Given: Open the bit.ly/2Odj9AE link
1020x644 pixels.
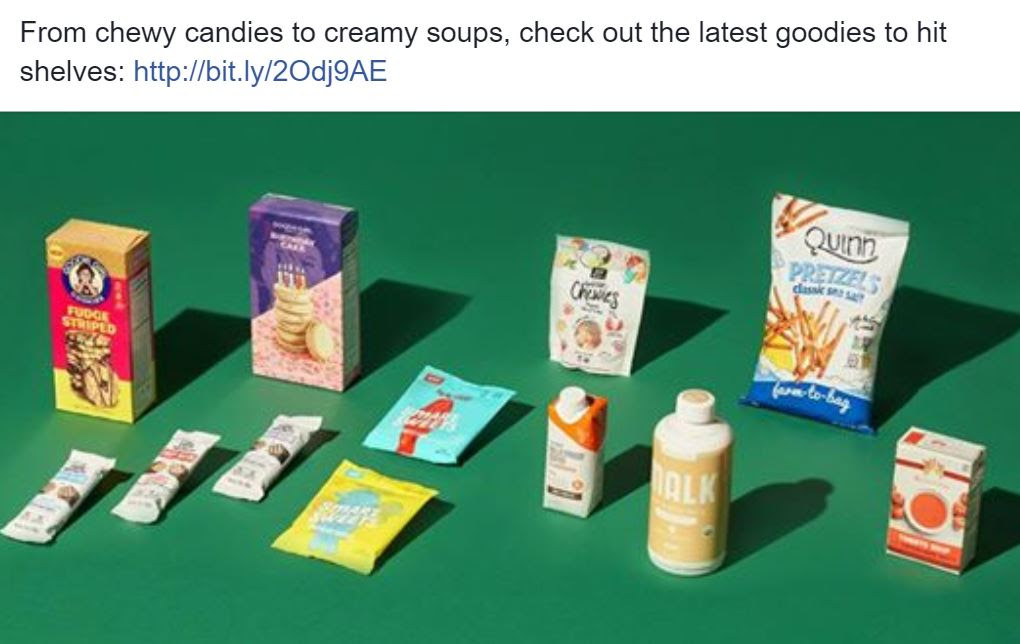Looking at the screenshot, I should point(260,71).
